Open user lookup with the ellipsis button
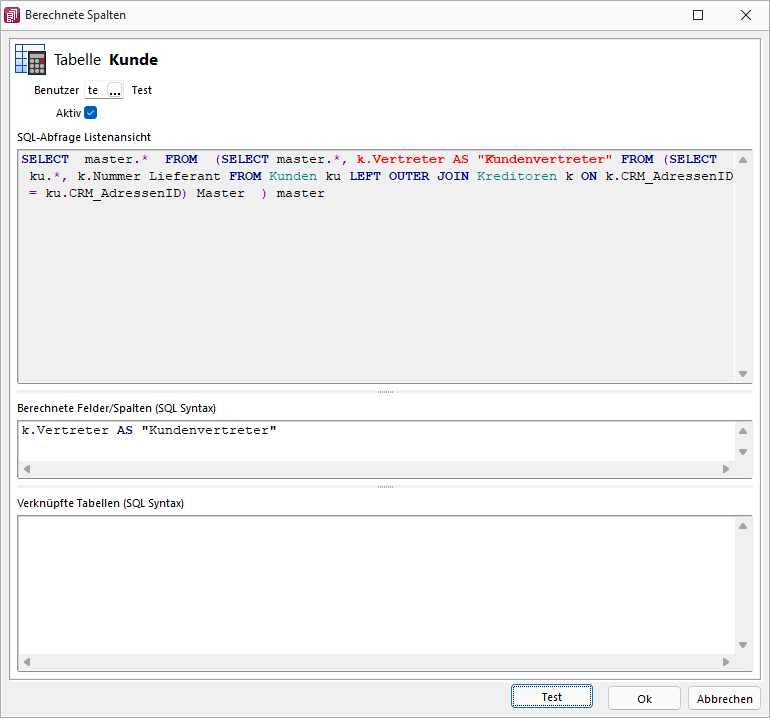770x718 pixels. (x=115, y=90)
